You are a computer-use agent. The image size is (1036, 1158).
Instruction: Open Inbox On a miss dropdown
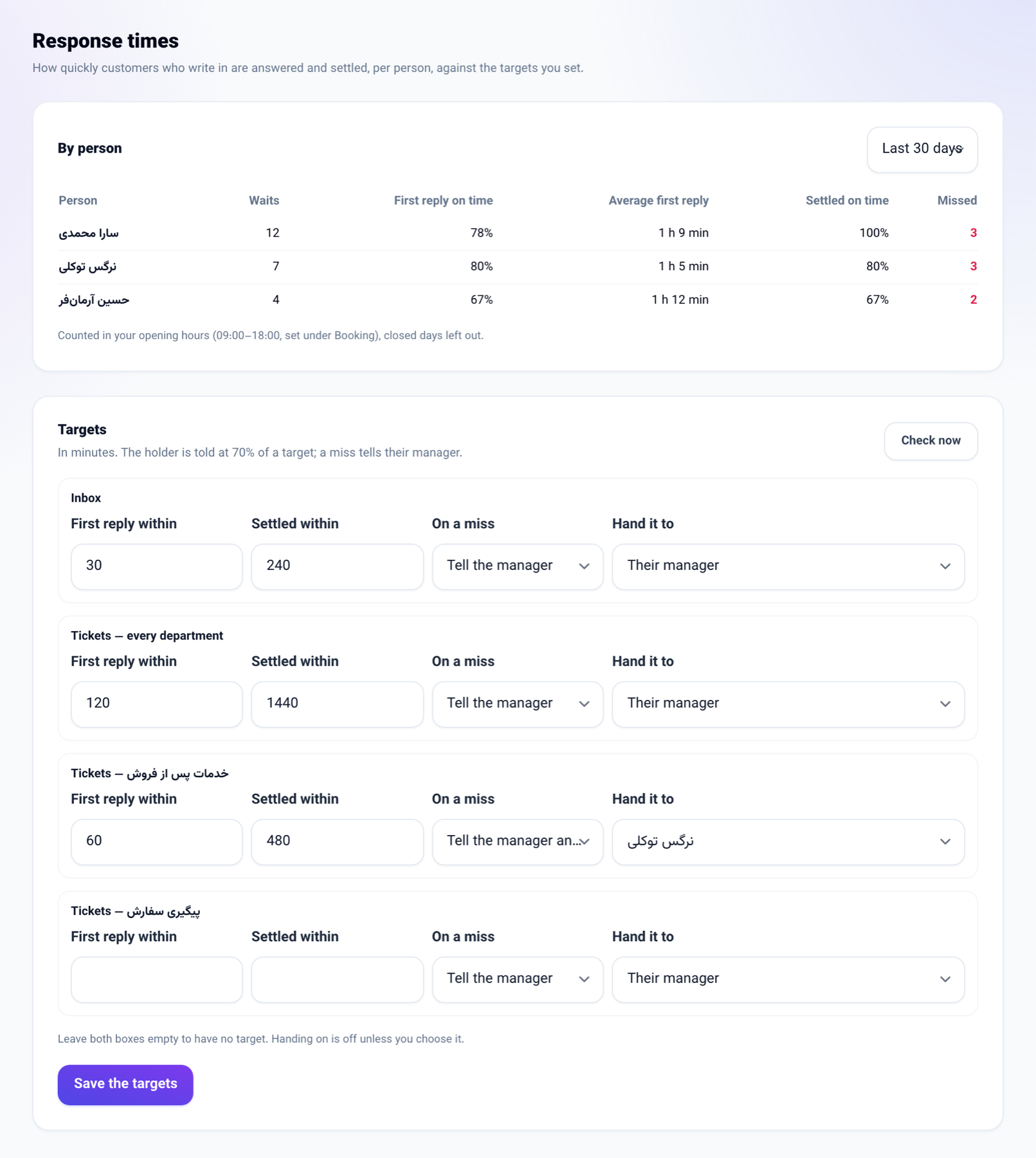pos(518,566)
